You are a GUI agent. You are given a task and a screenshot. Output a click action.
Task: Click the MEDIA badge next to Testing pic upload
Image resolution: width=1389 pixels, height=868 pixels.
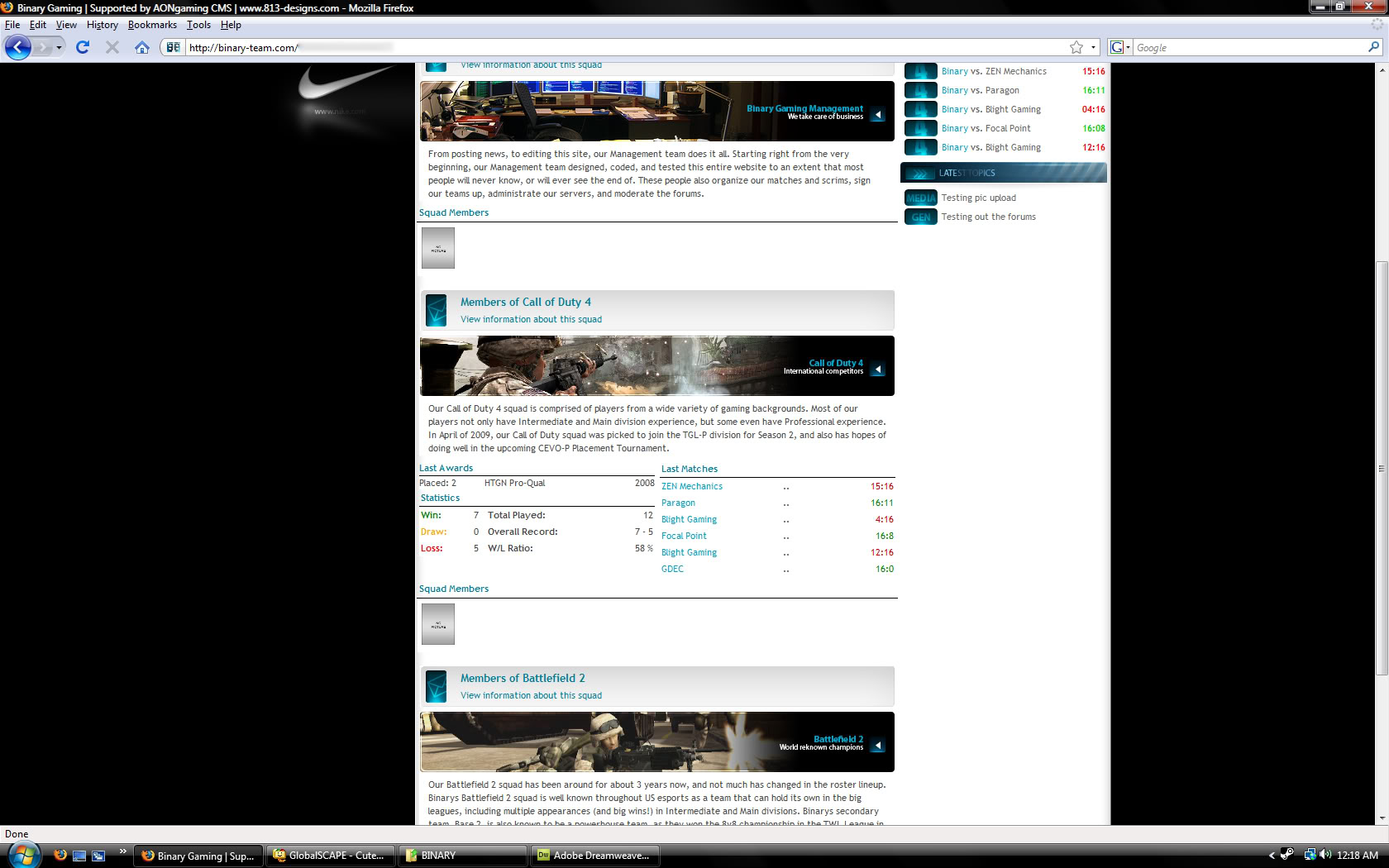(921, 198)
